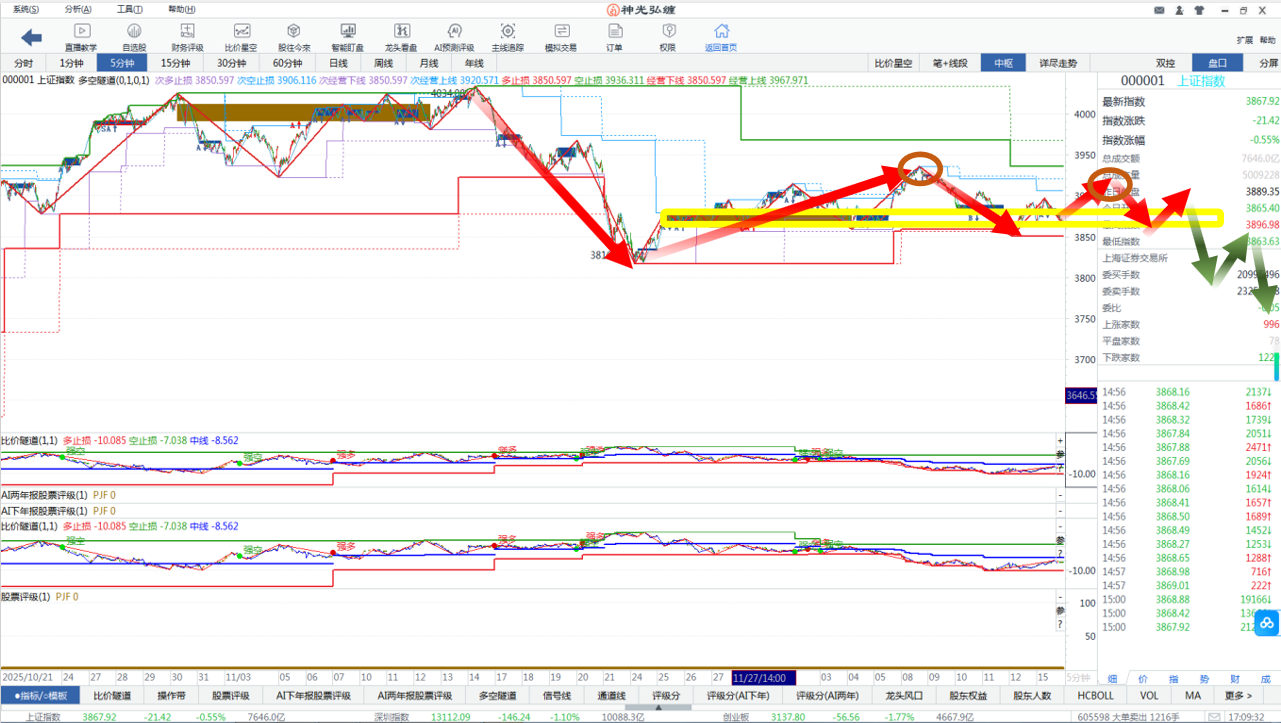Switch to the 15分钟 period tab
Image resolution: width=1281 pixels, height=723 pixels.
pyautogui.click(x=177, y=63)
